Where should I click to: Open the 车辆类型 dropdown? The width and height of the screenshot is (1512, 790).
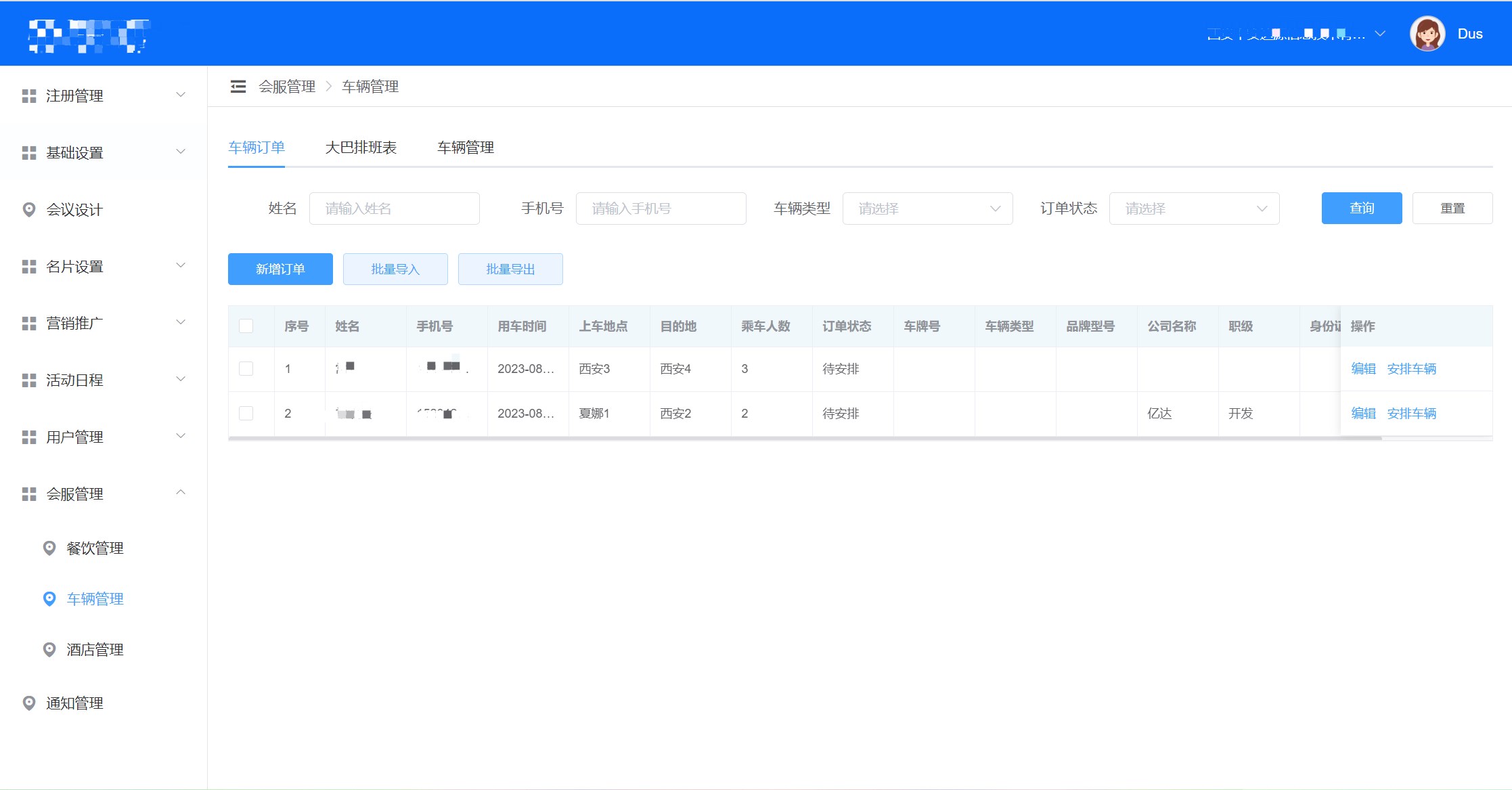[x=927, y=209]
